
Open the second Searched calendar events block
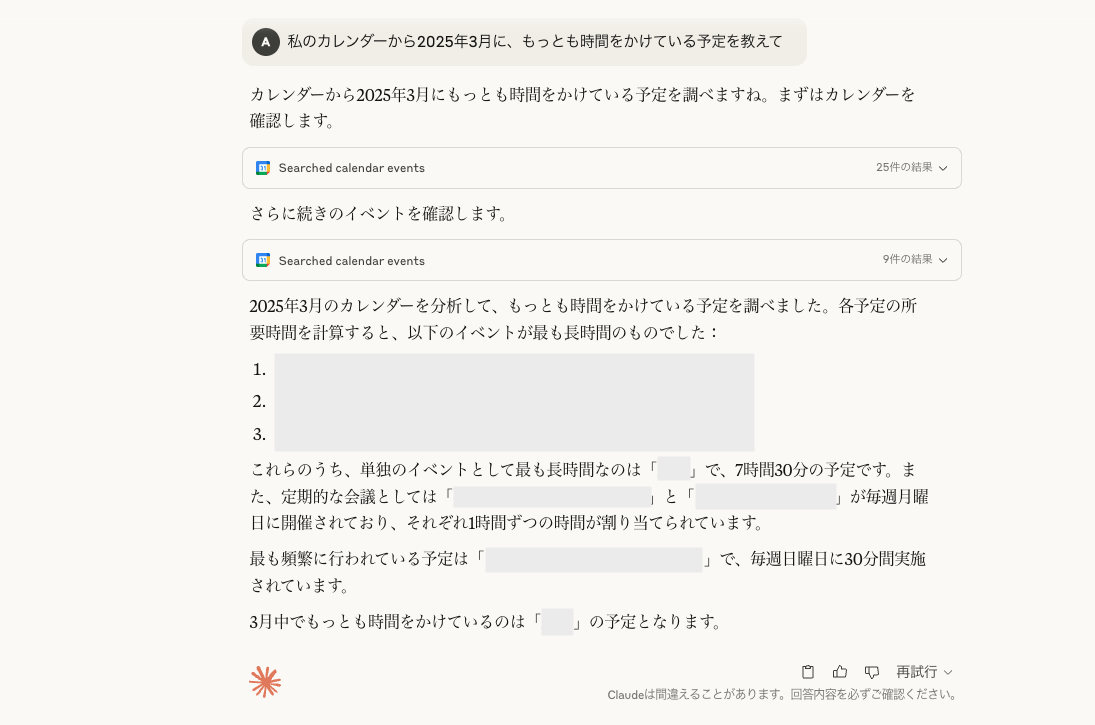click(x=602, y=261)
